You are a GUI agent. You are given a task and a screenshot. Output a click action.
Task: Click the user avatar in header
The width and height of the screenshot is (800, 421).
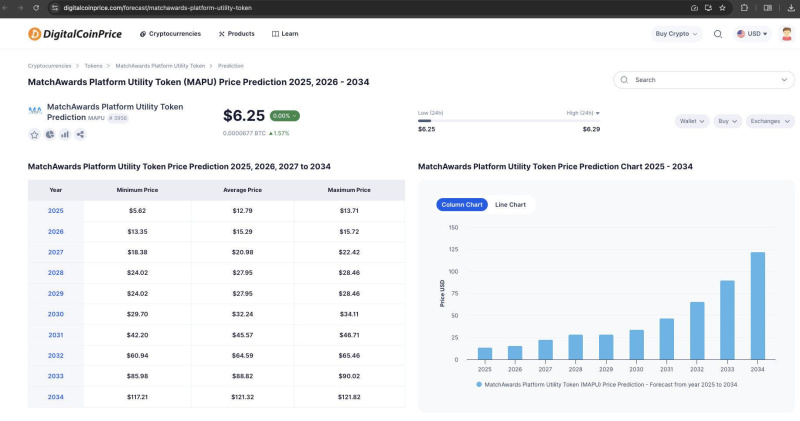(786, 33)
